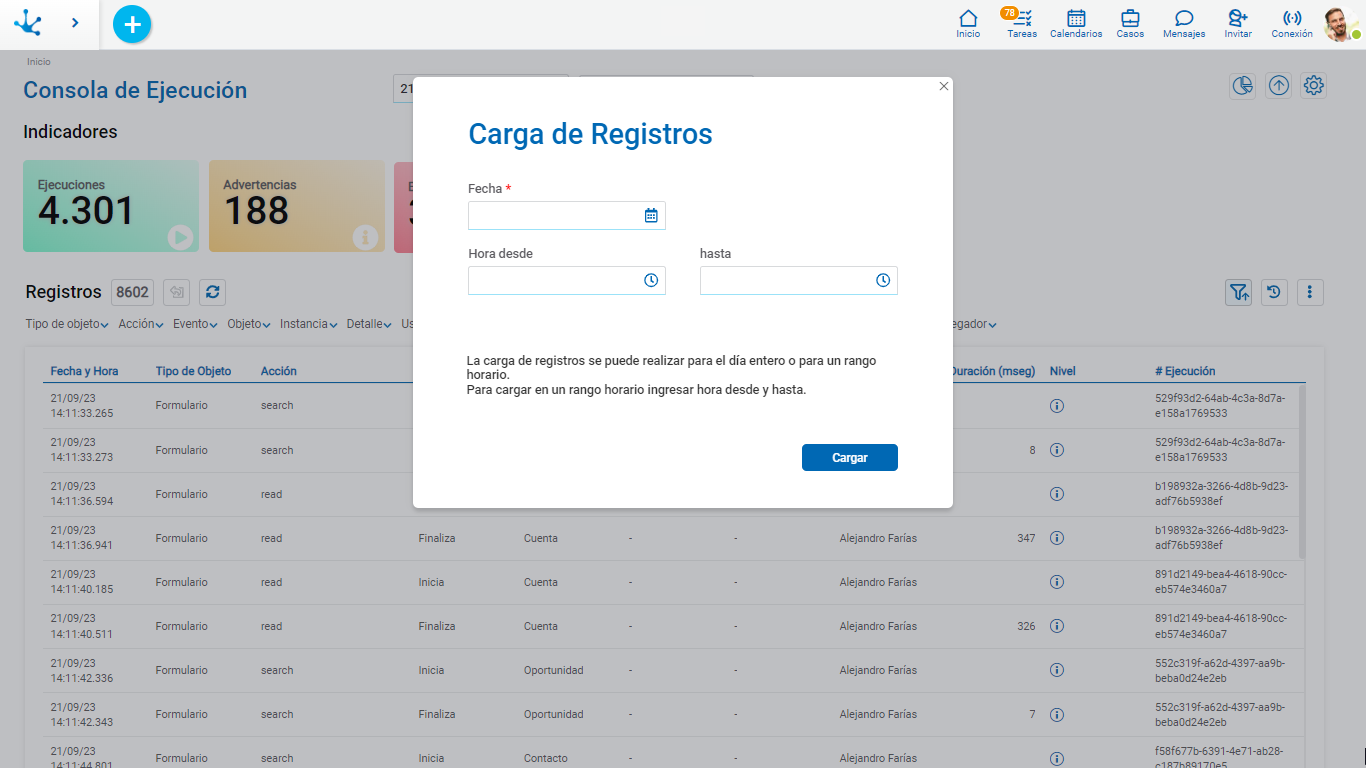Click the history icon beside the filter

pos(1274,292)
